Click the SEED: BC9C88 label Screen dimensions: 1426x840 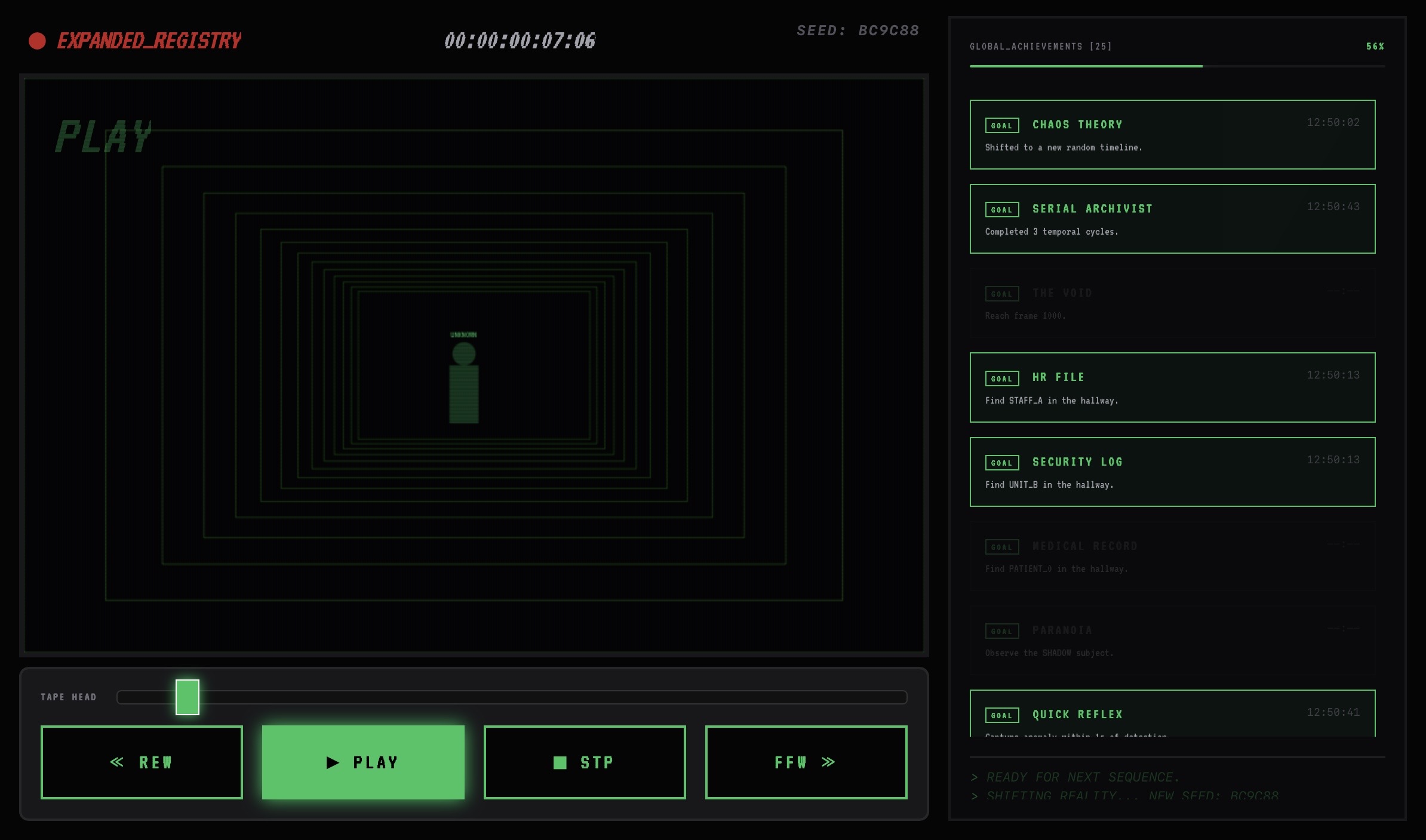tap(858, 30)
